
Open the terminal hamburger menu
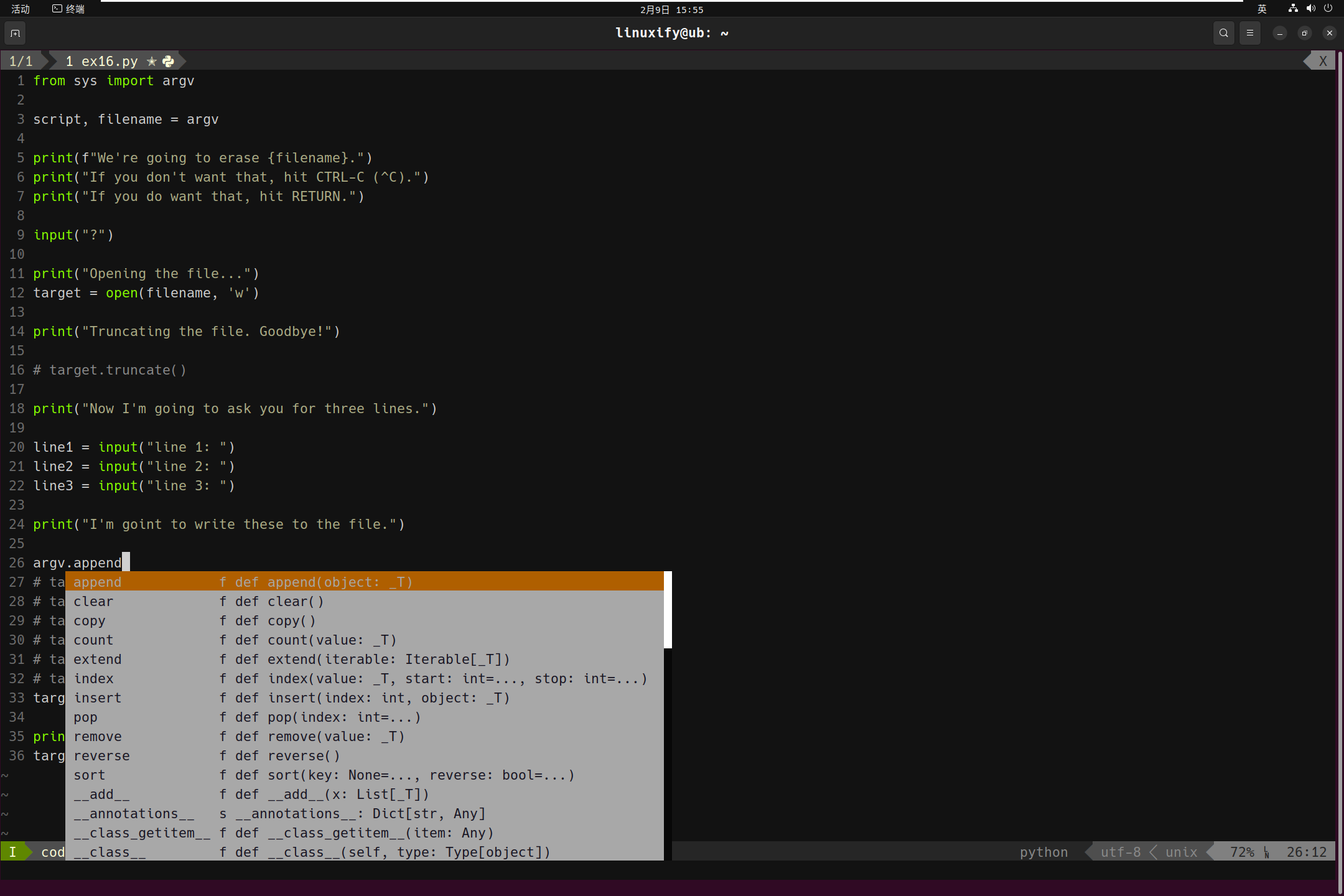point(1249,33)
